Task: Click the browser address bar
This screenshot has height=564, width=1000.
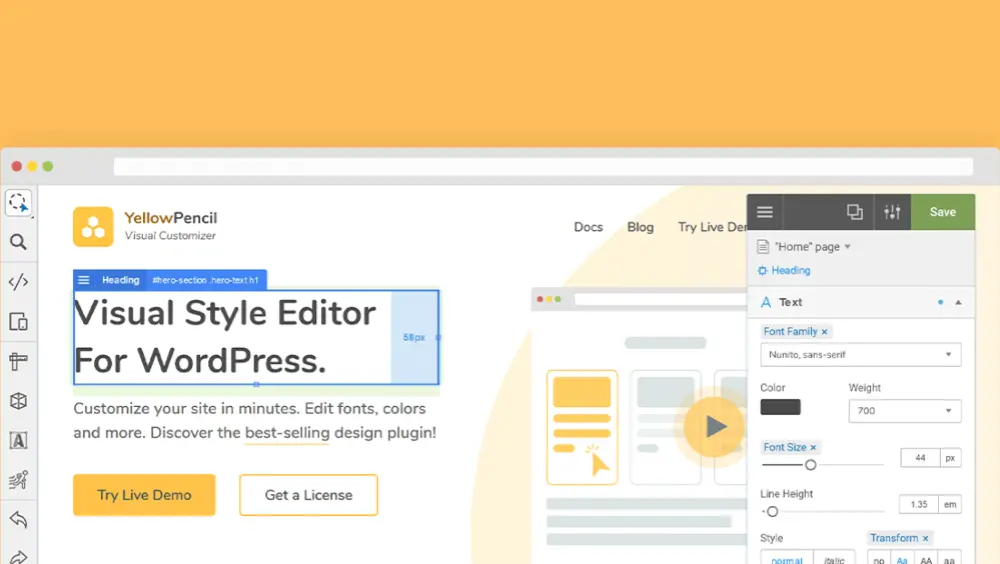Action: point(543,167)
